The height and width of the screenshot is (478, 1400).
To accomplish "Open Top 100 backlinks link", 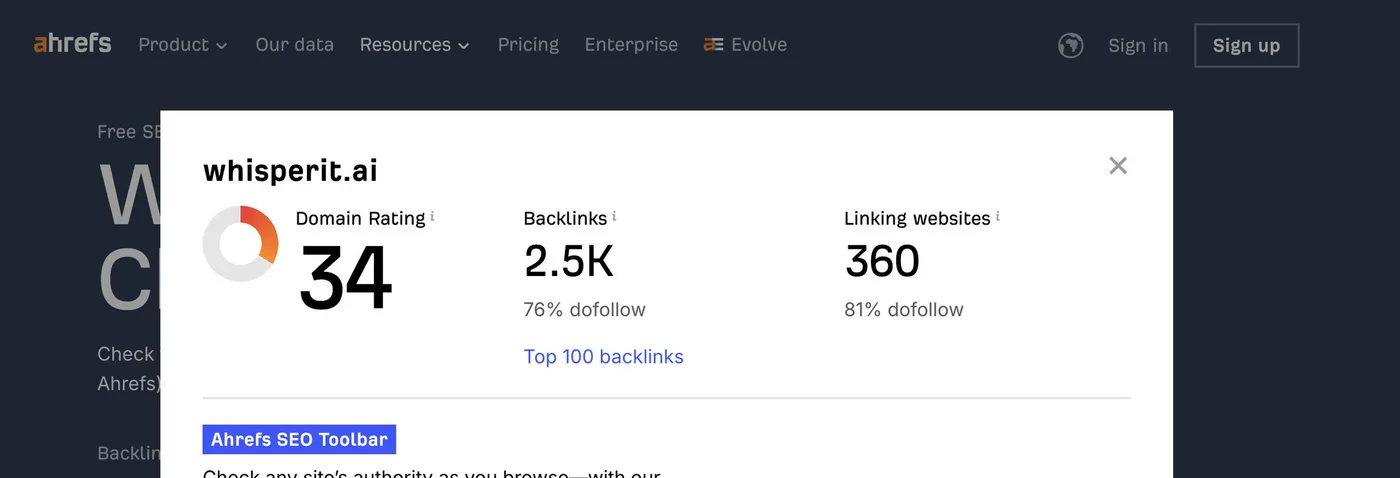I will pos(604,357).
